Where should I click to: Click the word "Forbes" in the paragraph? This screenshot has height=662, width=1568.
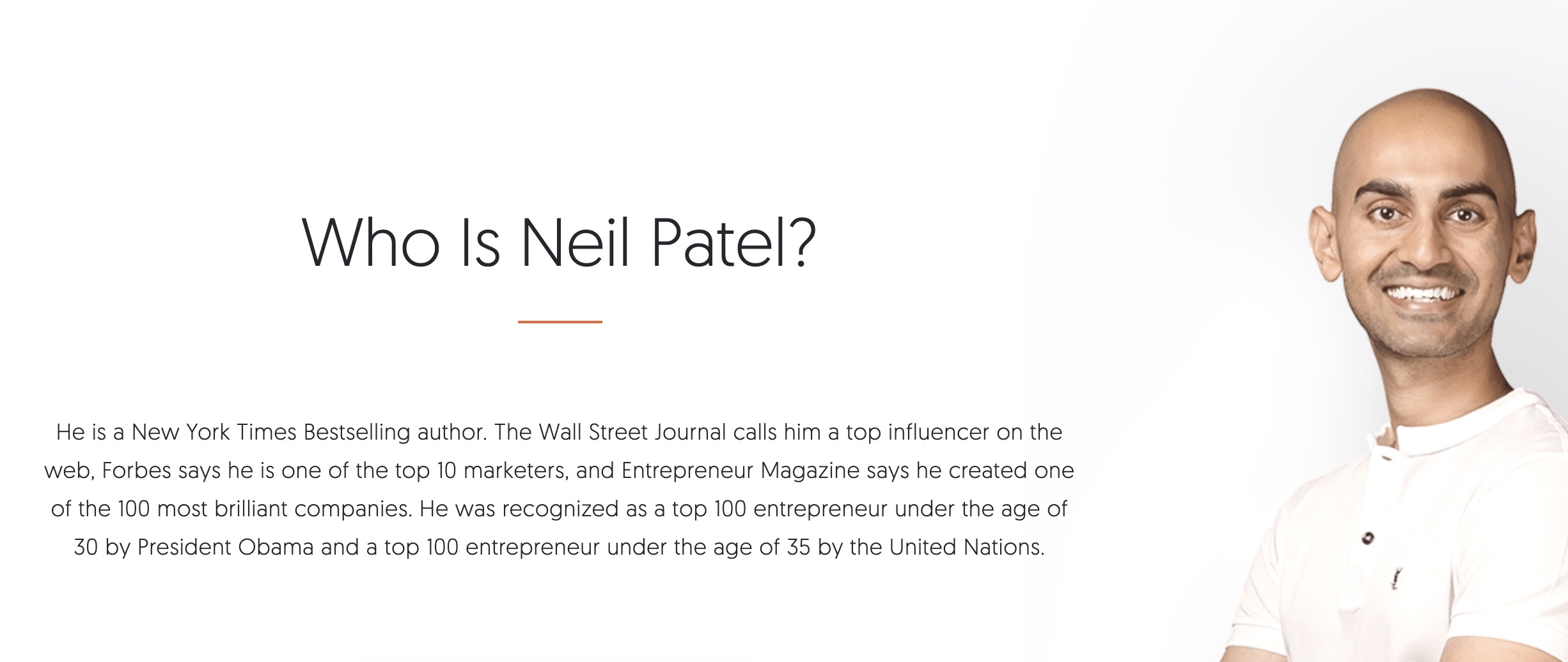tap(136, 471)
